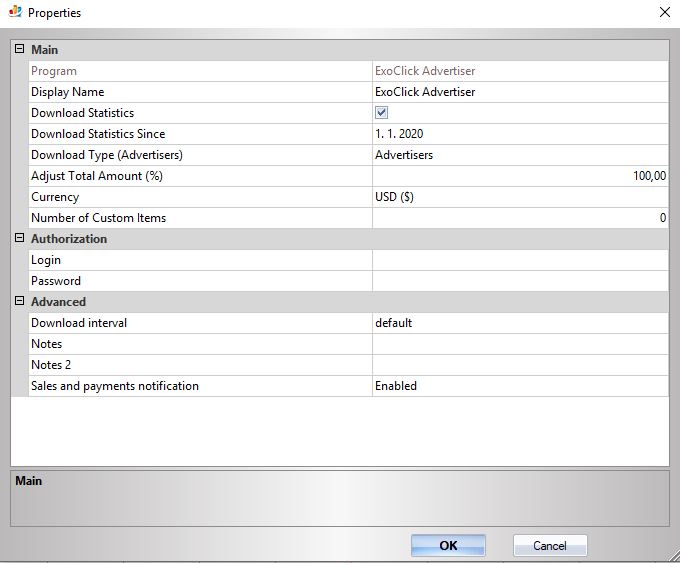Collapse the Authorization section
The height and width of the screenshot is (563, 680).
click(x=20, y=238)
